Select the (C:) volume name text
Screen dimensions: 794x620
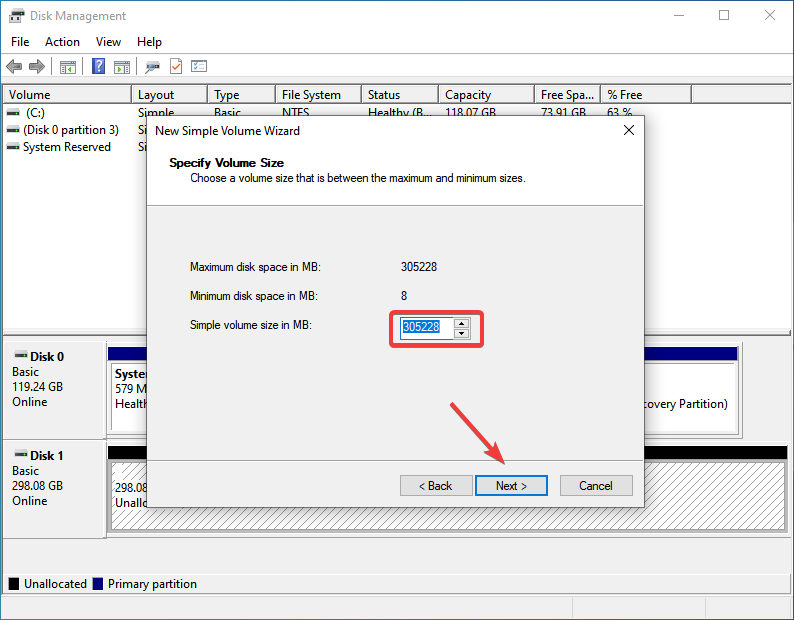click(x=35, y=112)
